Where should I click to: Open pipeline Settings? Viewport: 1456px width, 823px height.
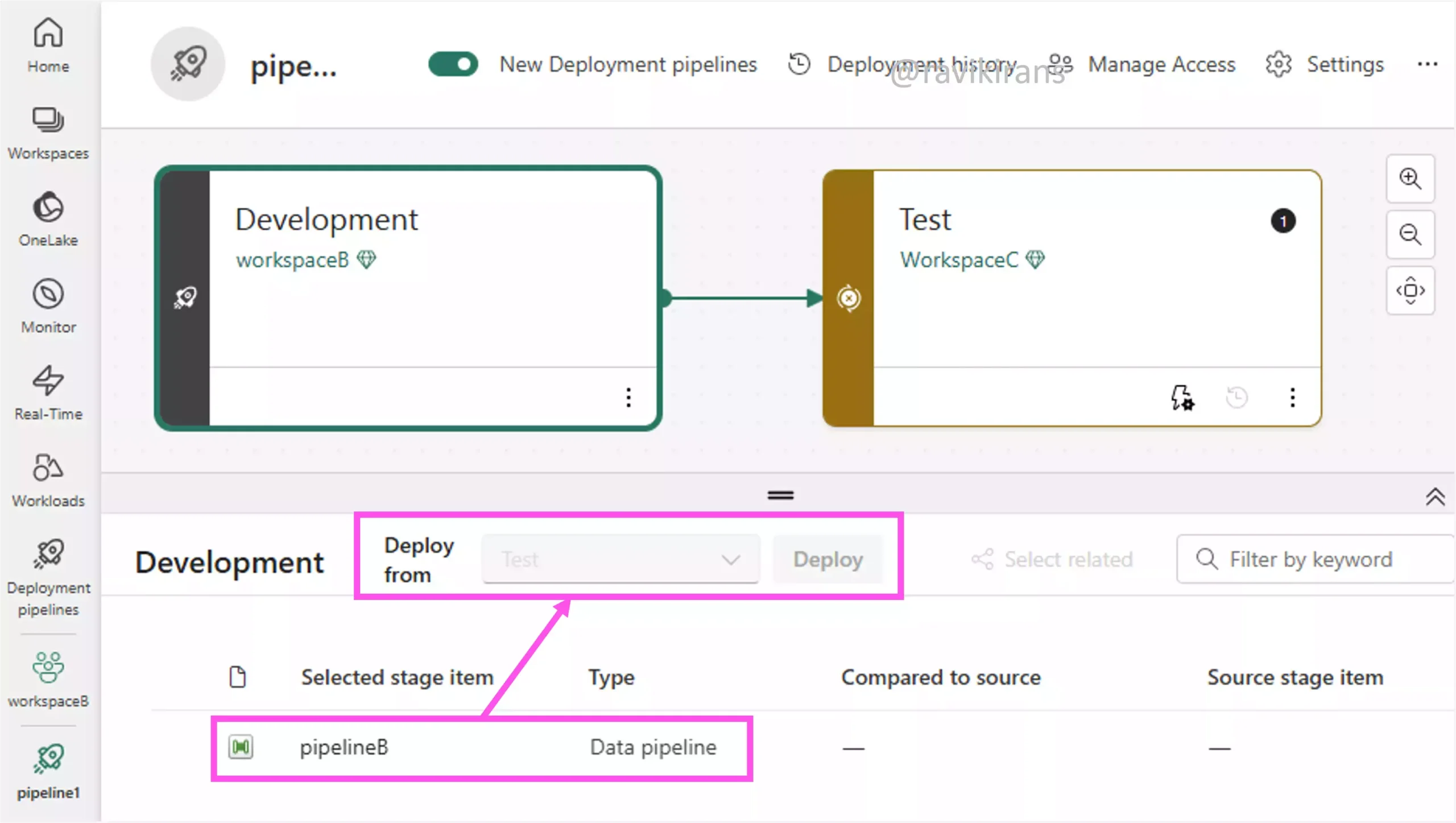1325,64
